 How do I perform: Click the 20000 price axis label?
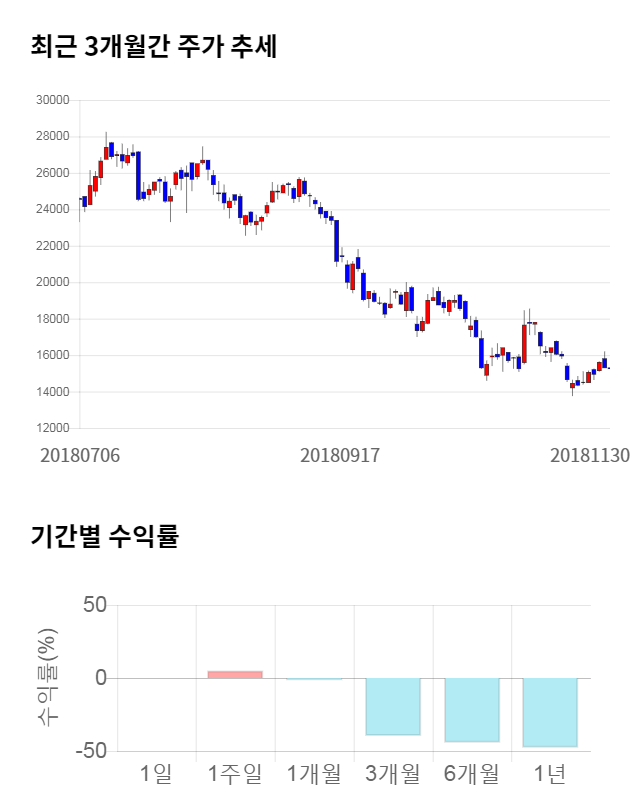click(51, 282)
